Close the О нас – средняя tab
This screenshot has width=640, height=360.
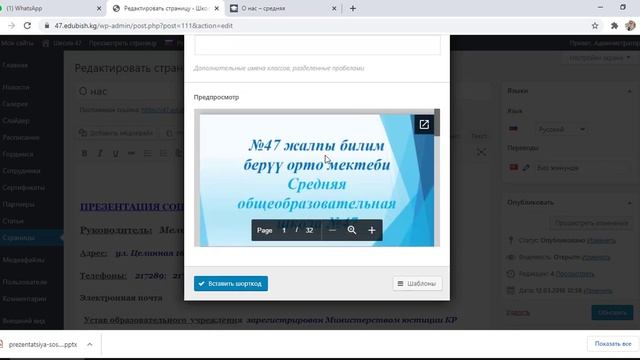coord(334,8)
